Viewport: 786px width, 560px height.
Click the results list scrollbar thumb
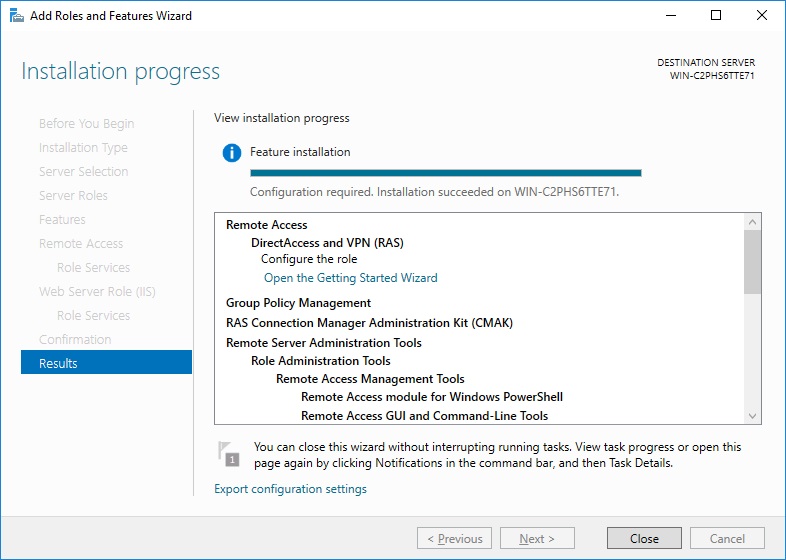tap(753, 262)
